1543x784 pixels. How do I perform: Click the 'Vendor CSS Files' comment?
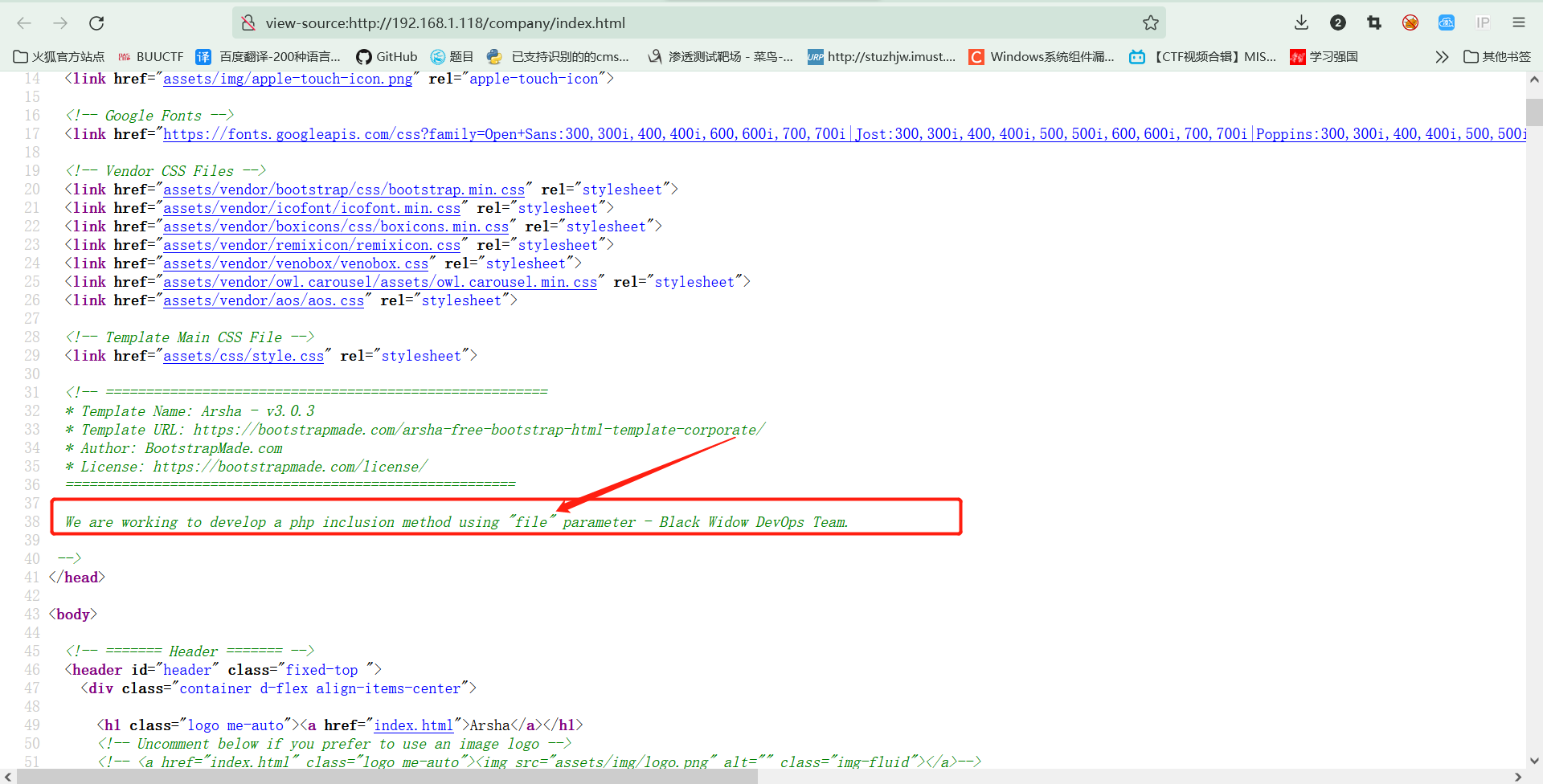(x=166, y=171)
